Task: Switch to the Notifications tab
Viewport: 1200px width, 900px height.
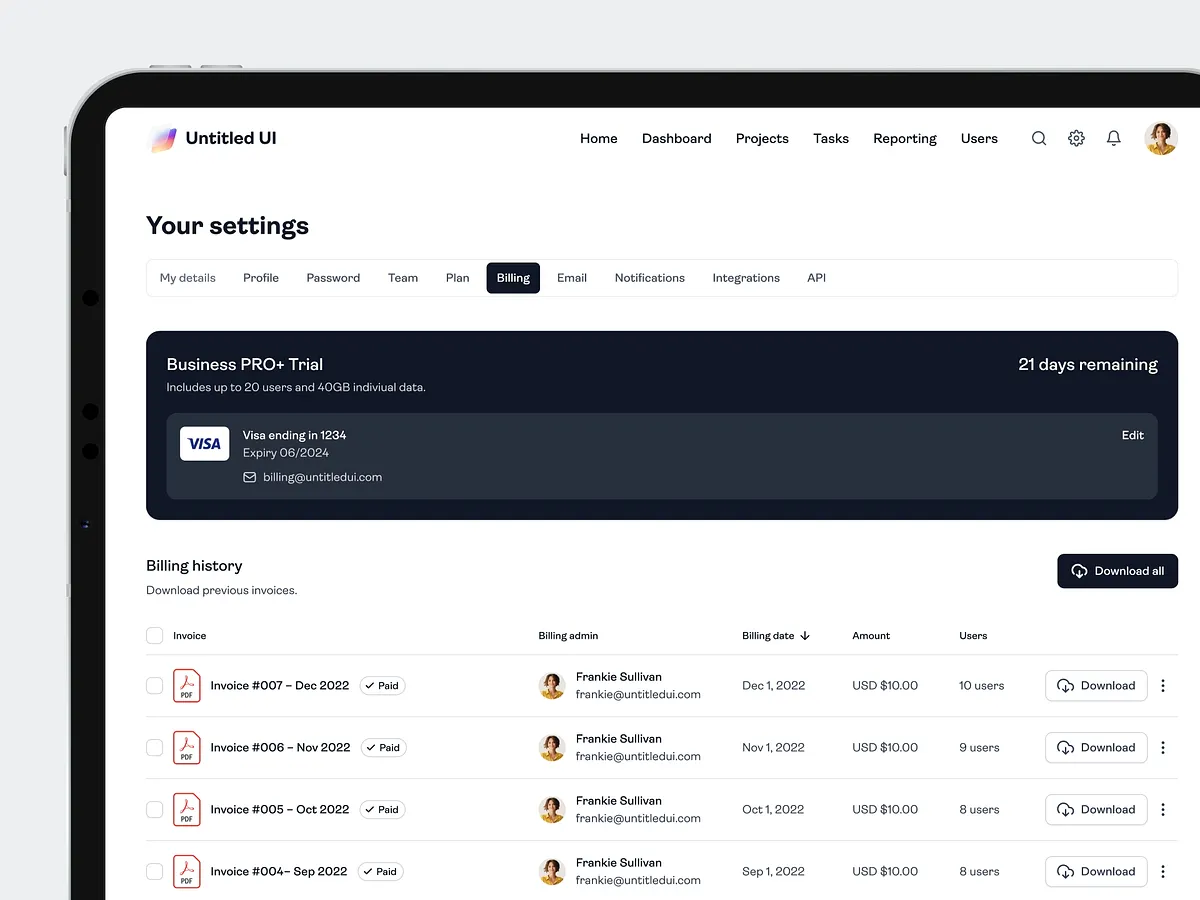Action: coord(649,277)
